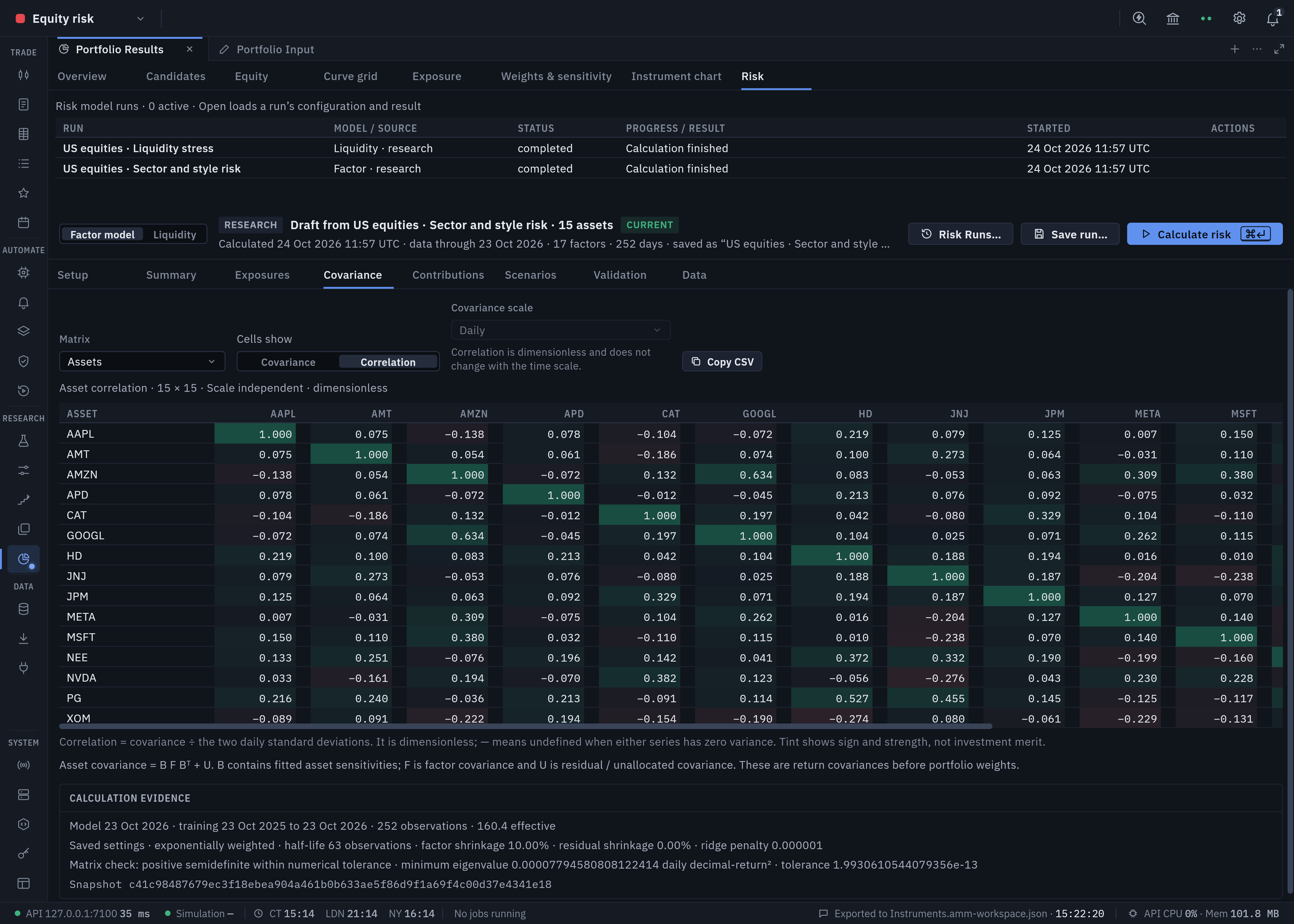Click the Copy CSV button
This screenshot has height=924, width=1294.
722,362
